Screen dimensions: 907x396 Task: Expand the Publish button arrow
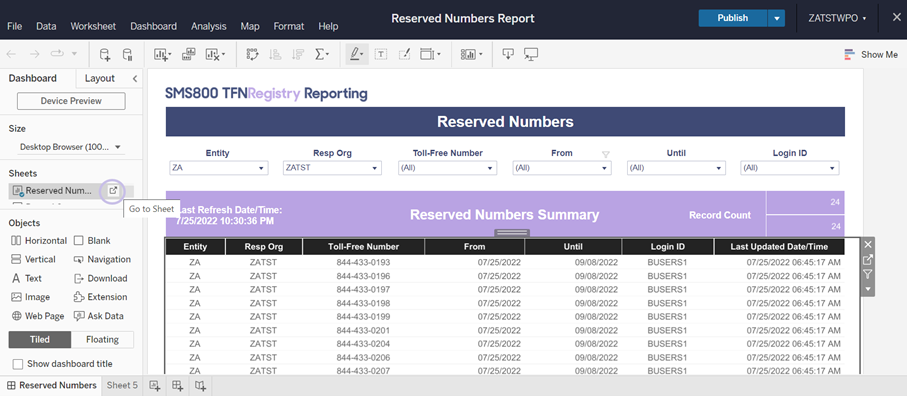point(776,18)
